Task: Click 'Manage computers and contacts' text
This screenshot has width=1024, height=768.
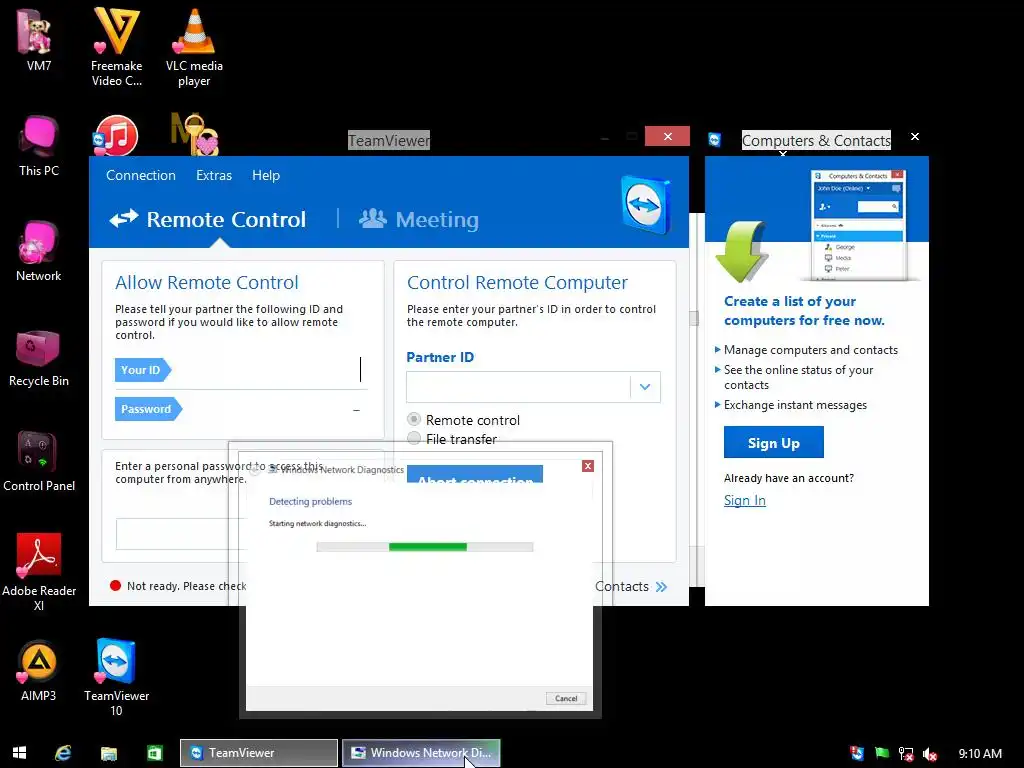Action: click(x=810, y=350)
